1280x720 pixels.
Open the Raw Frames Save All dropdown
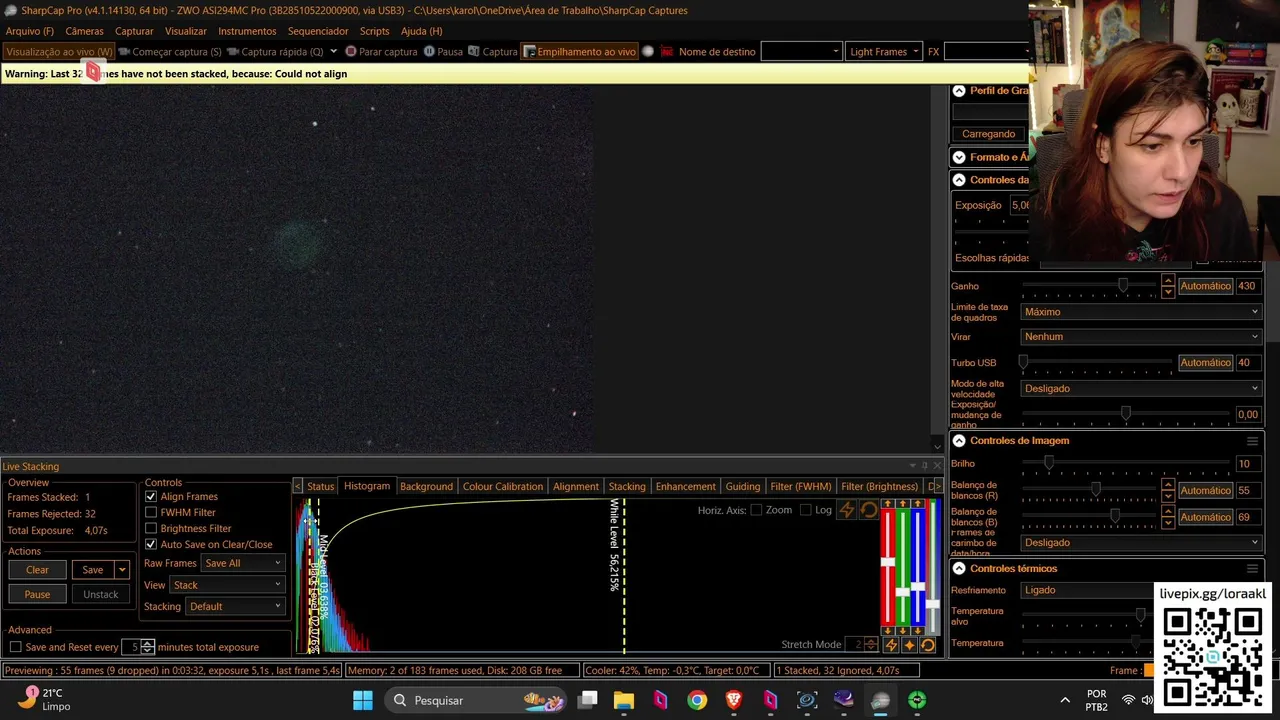click(x=243, y=564)
